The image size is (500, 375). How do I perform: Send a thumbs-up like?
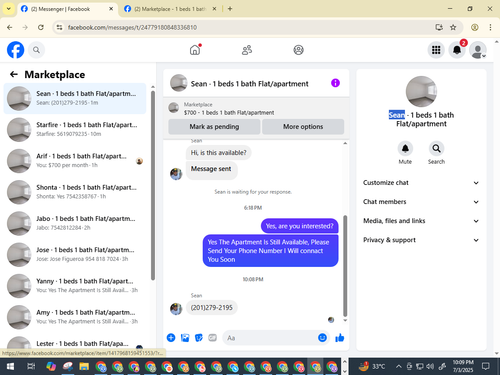pos(340,338)
